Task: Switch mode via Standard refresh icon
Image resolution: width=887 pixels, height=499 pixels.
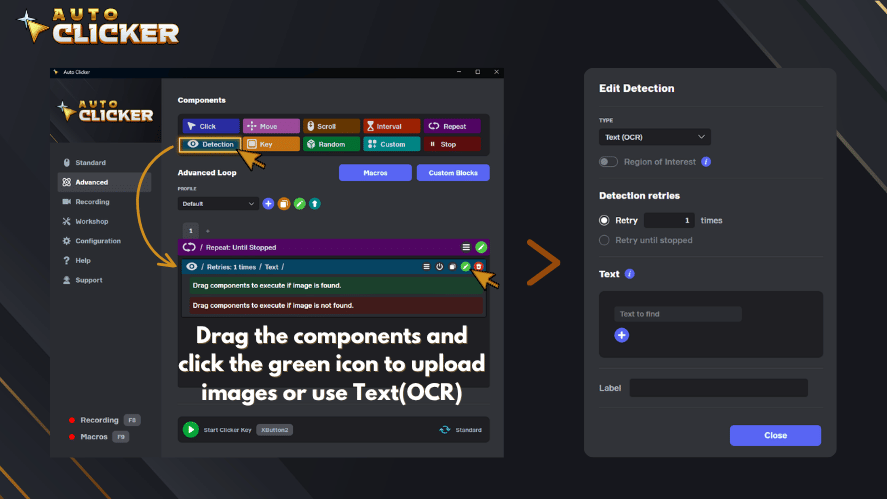Action: pos(445,430)
